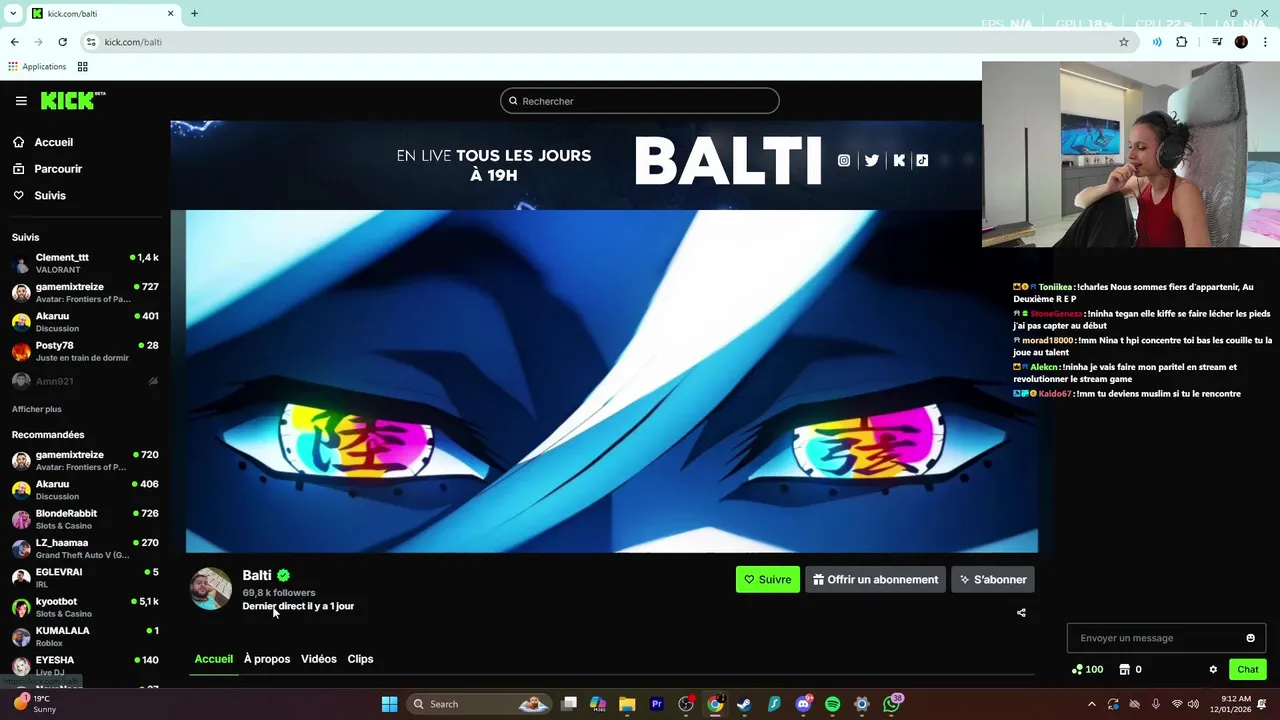The image size is (1280, 720).
Task: Open BlondeRabbit's Slots & Casino stream
Action: (x=85, y=519)
